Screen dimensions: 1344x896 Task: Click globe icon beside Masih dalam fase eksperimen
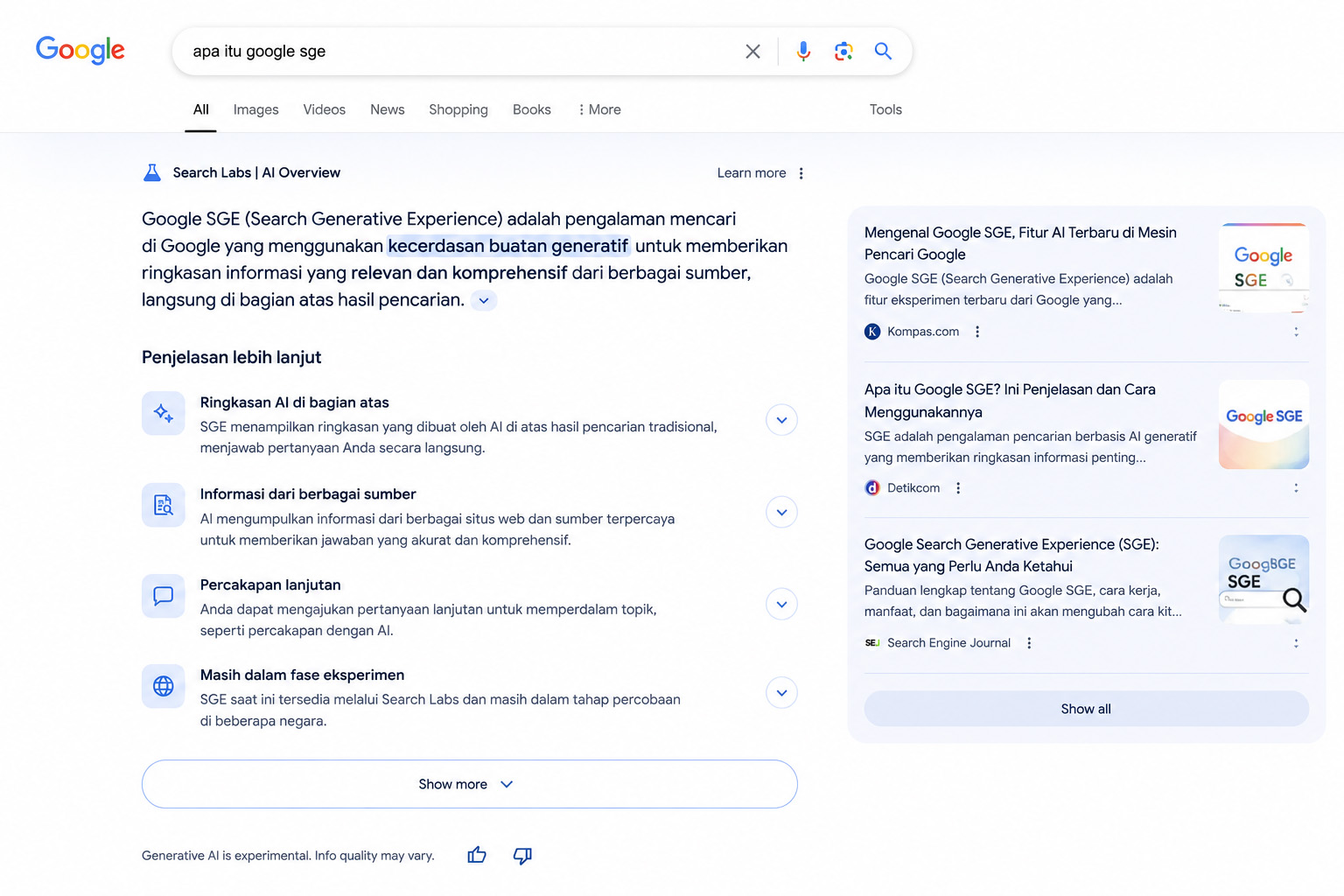coord(164,686)
